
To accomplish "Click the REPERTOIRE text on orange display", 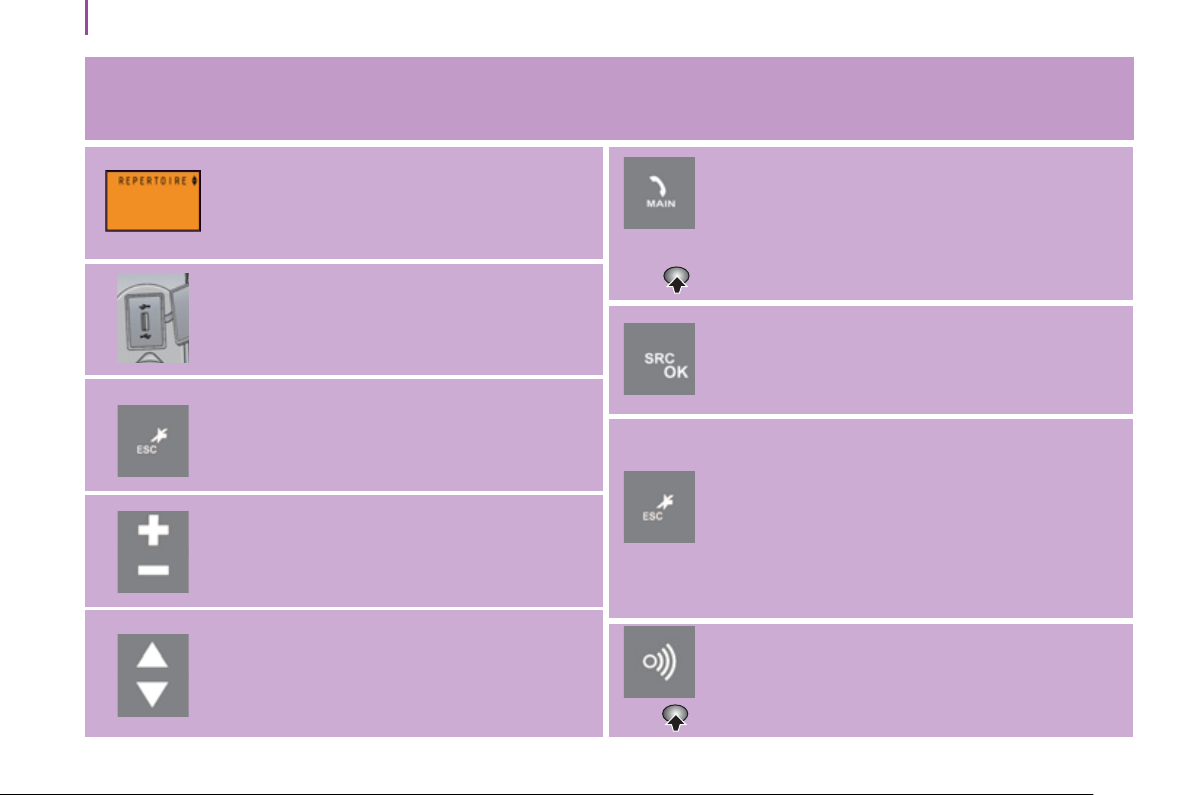I will pos(152,181).
